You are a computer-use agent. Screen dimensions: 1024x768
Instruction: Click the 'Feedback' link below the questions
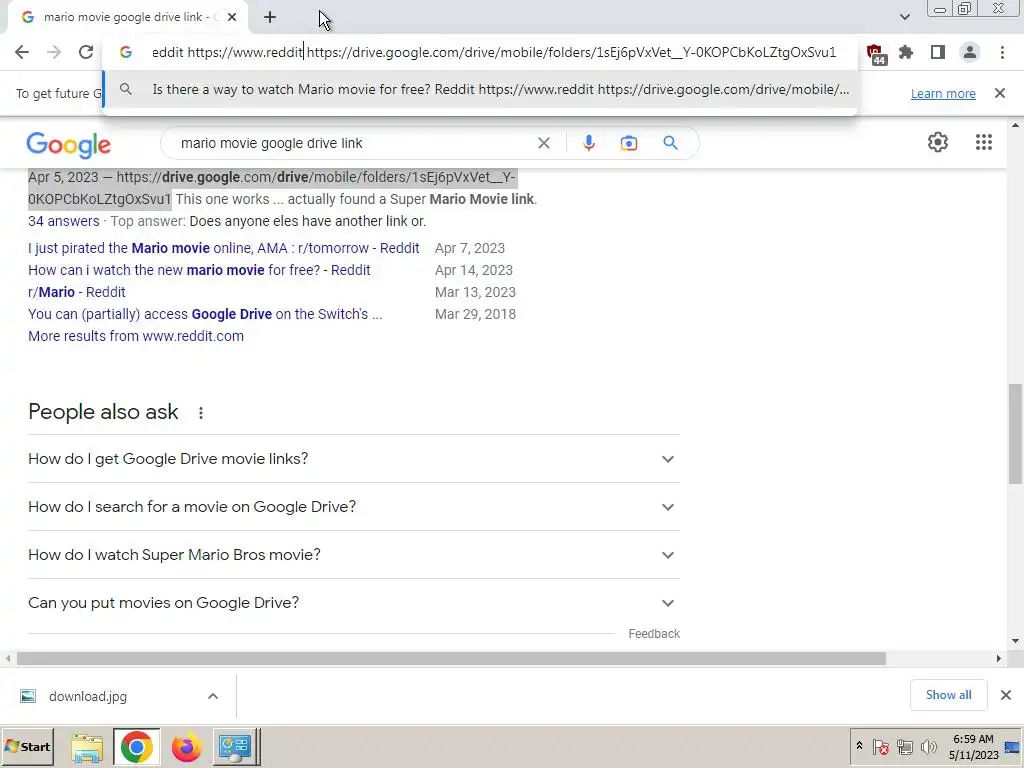[x=654, y=634]
